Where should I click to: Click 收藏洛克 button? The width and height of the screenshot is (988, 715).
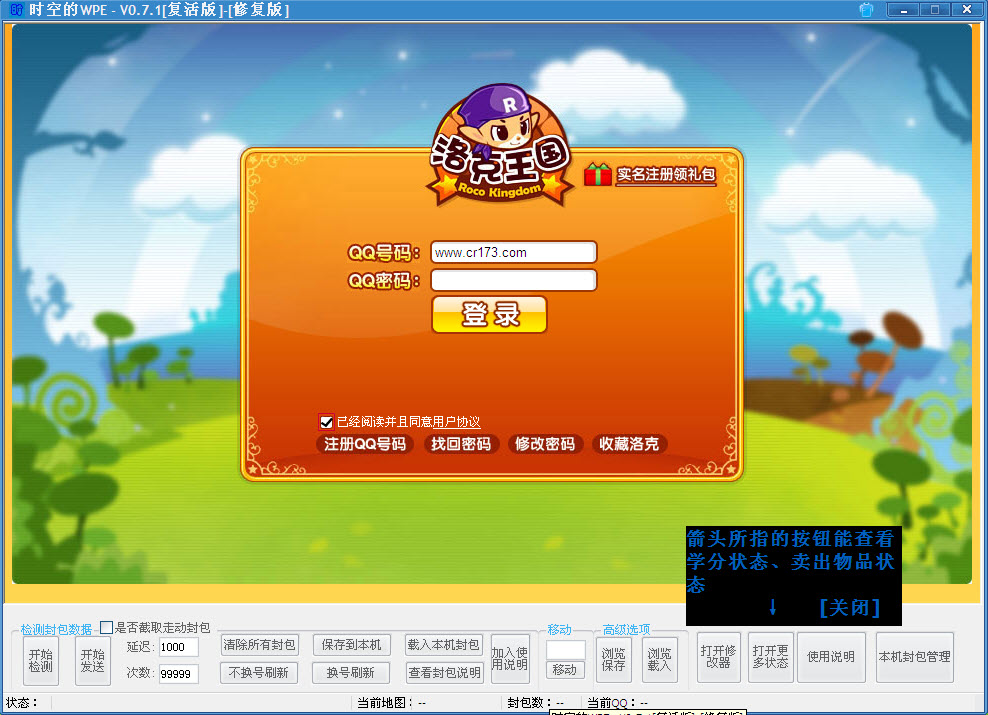tap(628, 444)
